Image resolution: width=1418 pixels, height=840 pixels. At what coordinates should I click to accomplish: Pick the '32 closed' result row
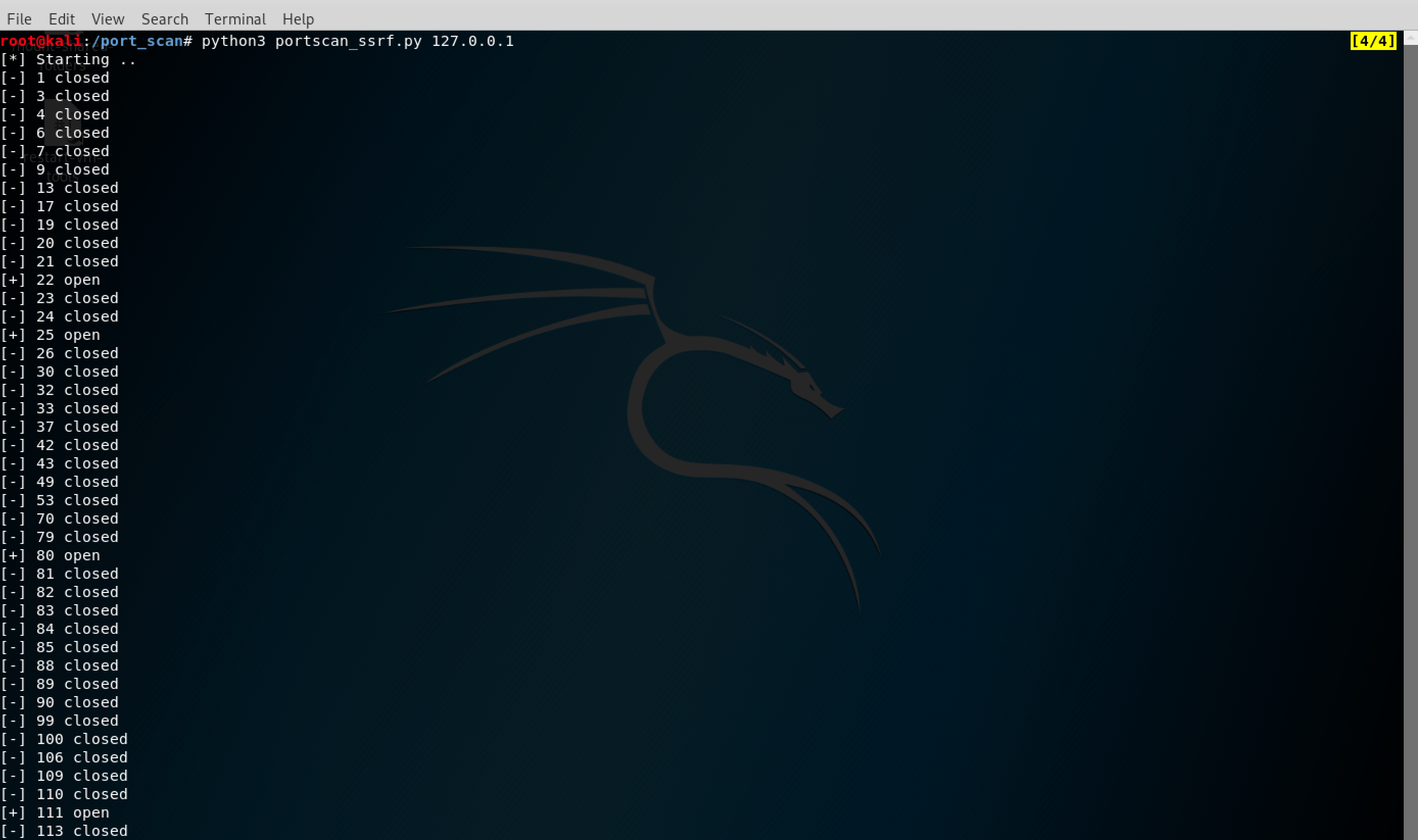[59, 390]
